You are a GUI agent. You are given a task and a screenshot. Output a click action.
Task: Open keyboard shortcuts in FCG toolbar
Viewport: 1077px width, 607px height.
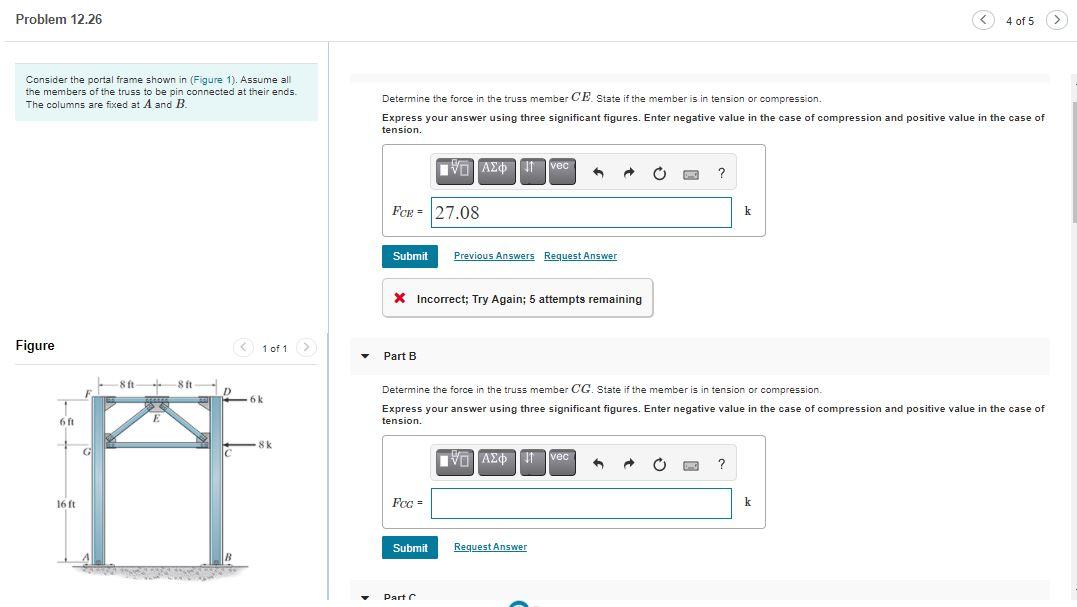(x=691, y=466)
